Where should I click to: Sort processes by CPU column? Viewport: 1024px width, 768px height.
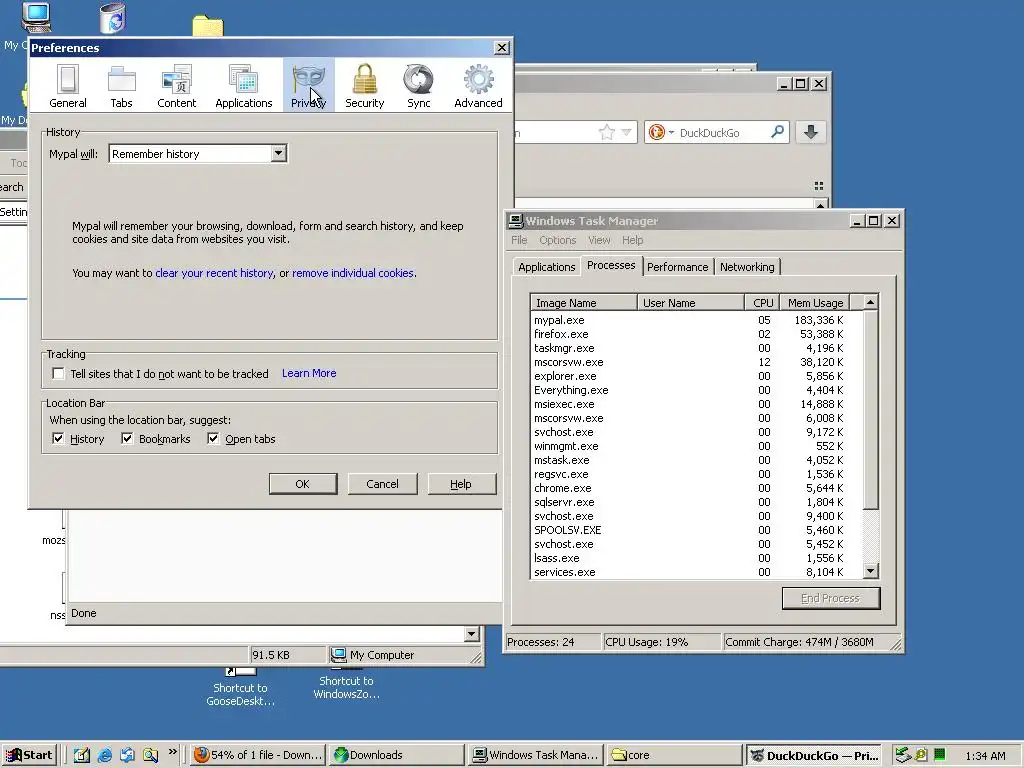point(762,302)
